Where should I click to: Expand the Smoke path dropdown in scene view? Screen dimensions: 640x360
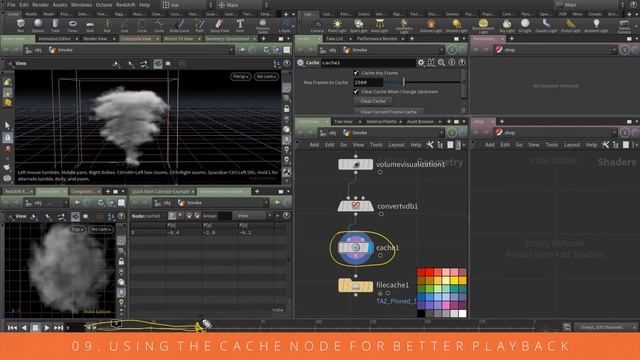coord(231,50)
